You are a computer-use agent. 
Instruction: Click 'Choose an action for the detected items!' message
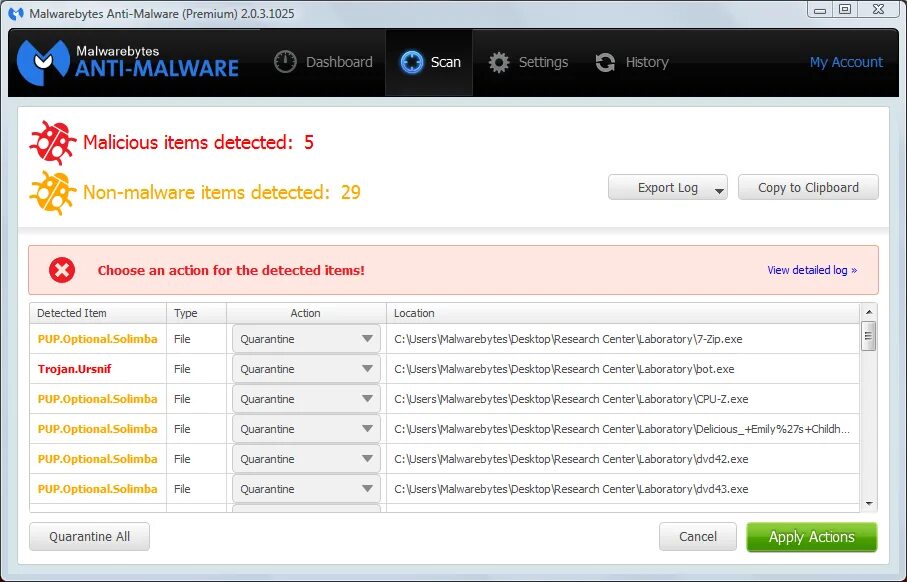point(231,270)
